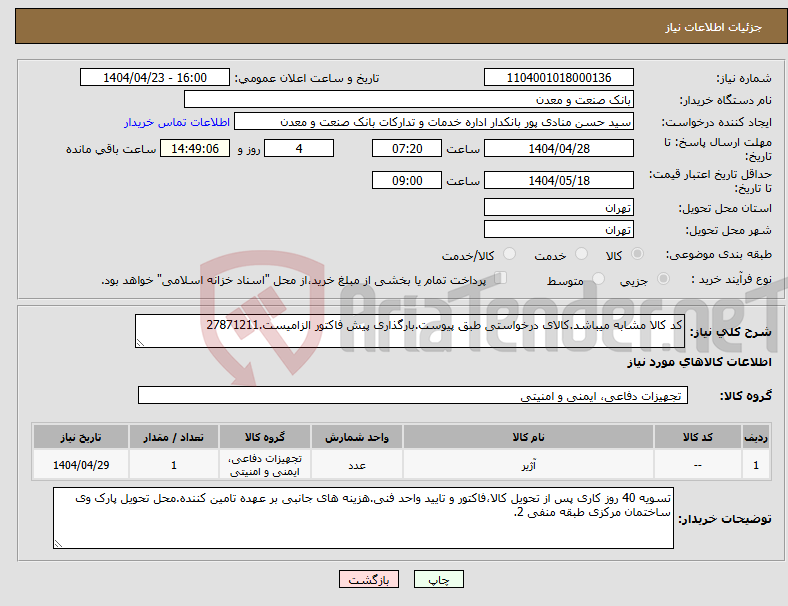Toggle the اسناد خزانه اسلامی payment checkbox
The image size is (788, 606).
click(x=501, y=278)
